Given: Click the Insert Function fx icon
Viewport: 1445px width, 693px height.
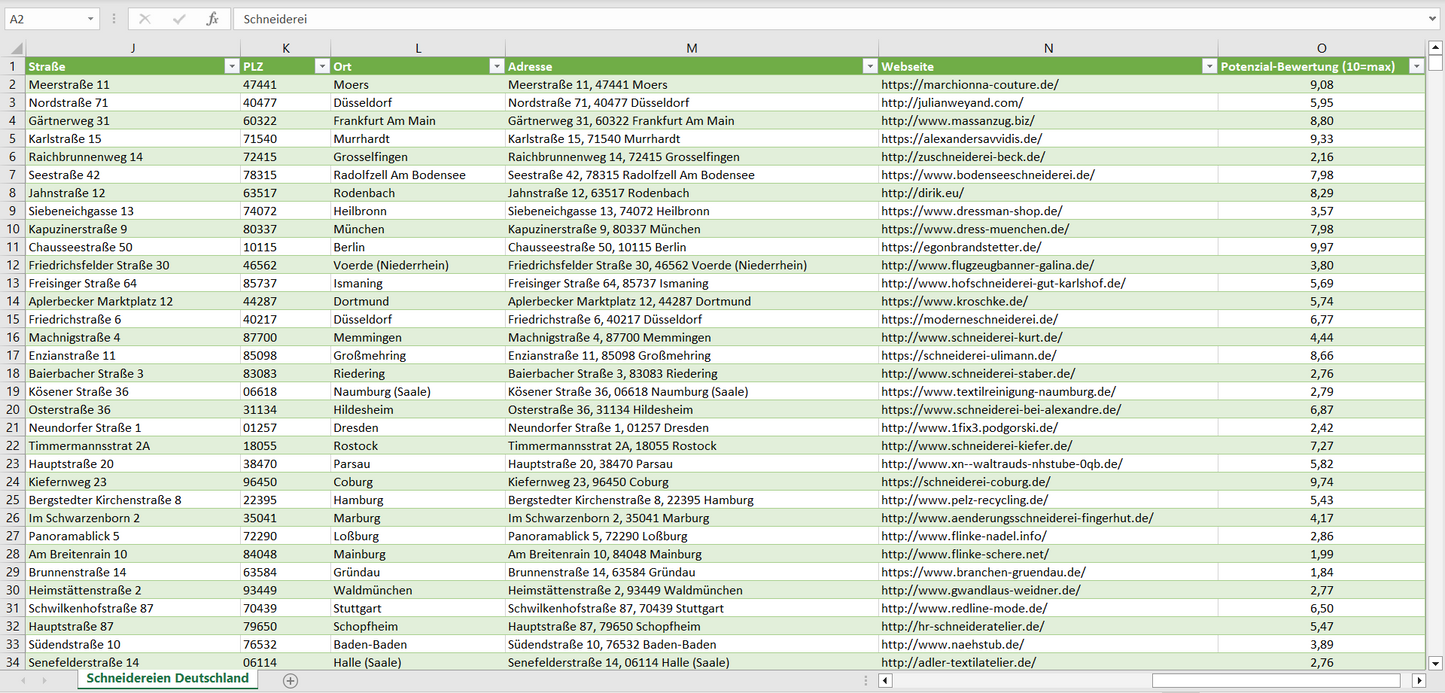Looking at the screenshot, I should (212, 19).
